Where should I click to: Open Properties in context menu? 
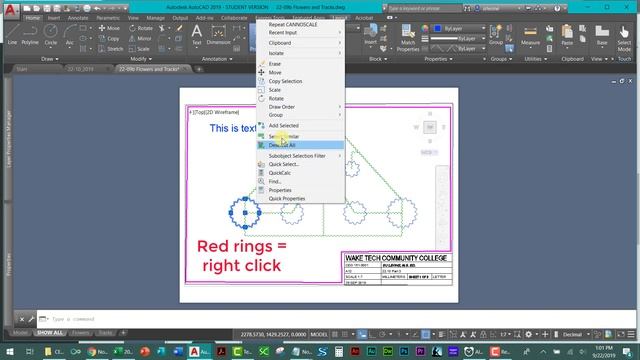click(x=300, y=190)
